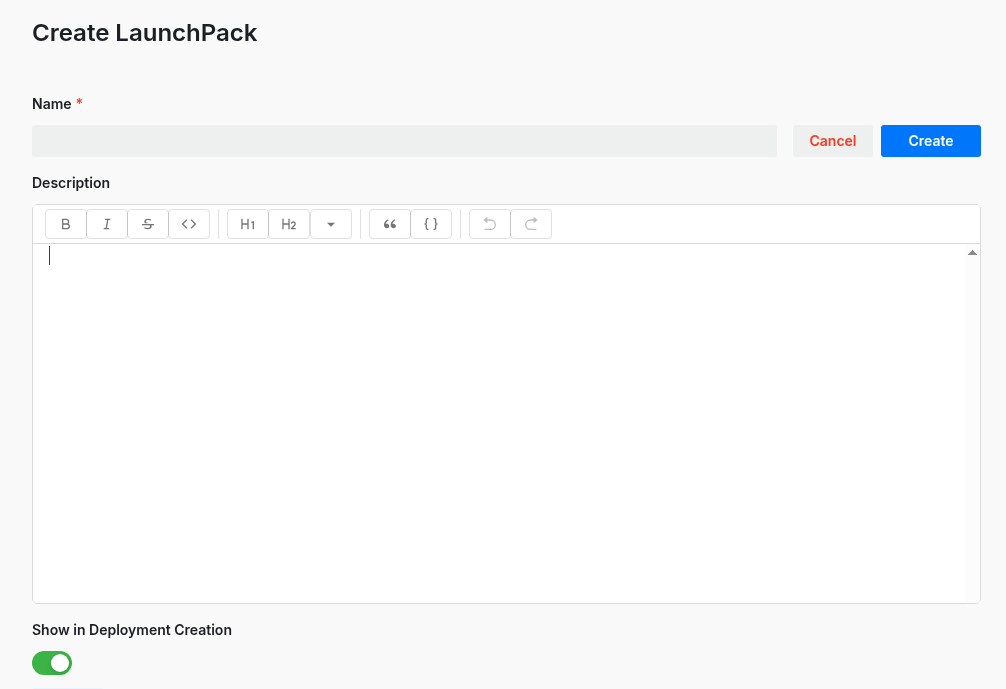Undo the last edit
Image resolution: width=1006 pixels, height=689 pixels.
489,223
